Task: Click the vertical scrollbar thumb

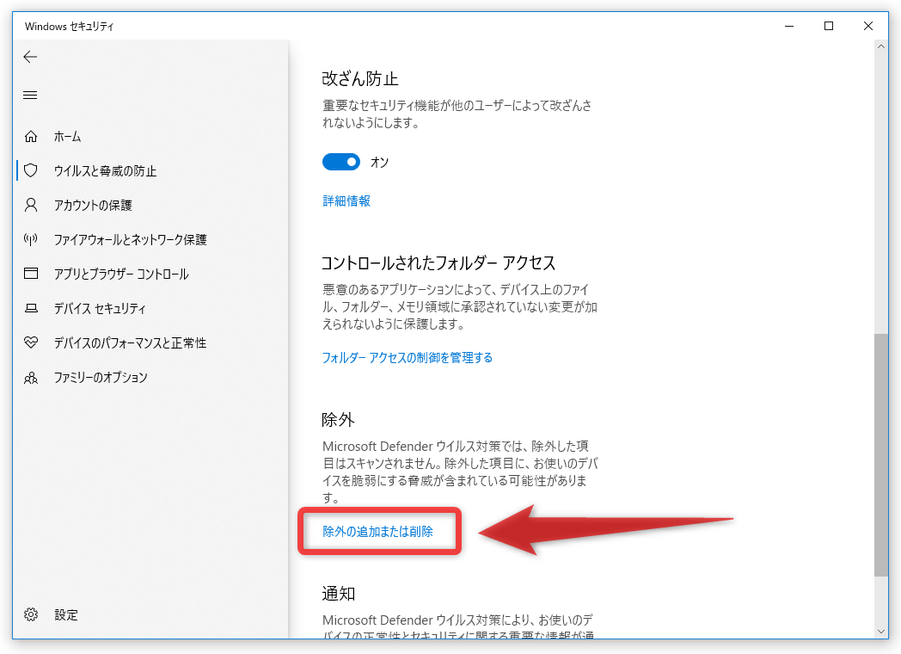Action: click(x=881, y=455)
